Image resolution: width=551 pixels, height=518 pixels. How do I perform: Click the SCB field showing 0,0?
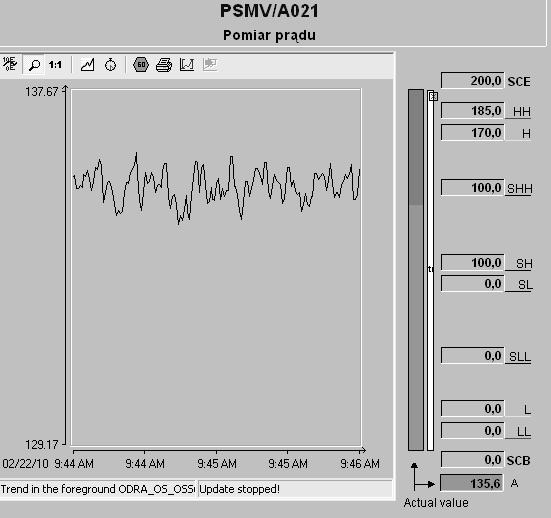(x=472, y=460)
